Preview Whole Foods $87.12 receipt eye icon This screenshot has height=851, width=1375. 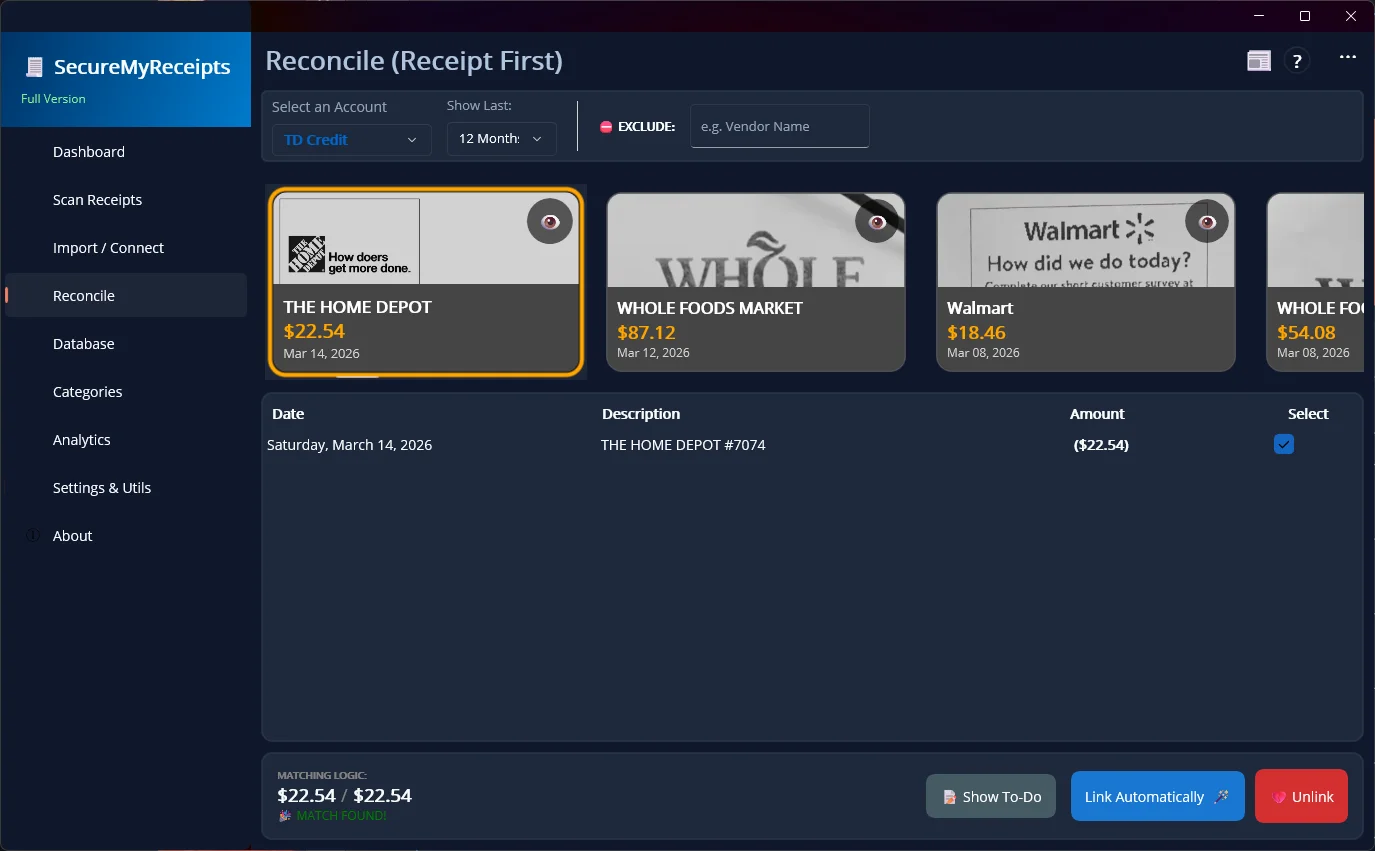(878, 221)
